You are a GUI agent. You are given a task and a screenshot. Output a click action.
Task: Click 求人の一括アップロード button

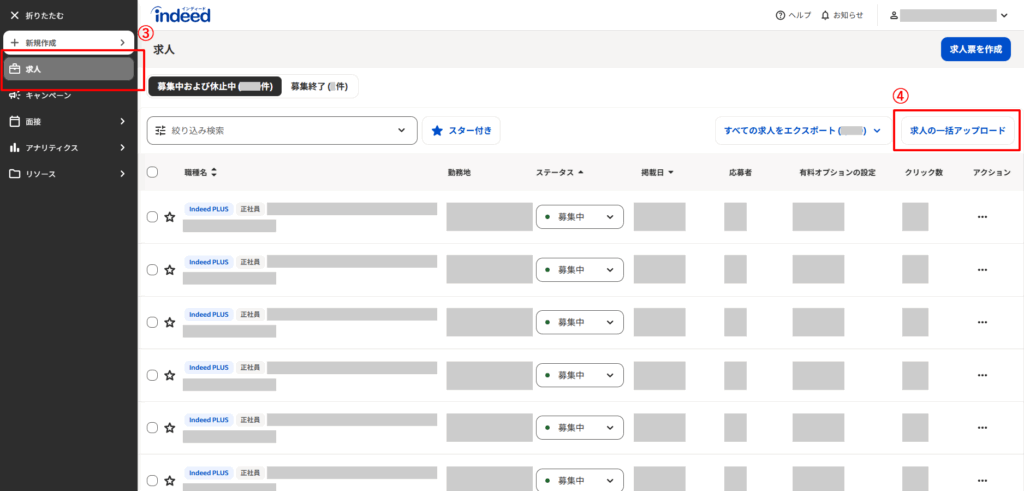pyautogui.click(x=957, y=131)
